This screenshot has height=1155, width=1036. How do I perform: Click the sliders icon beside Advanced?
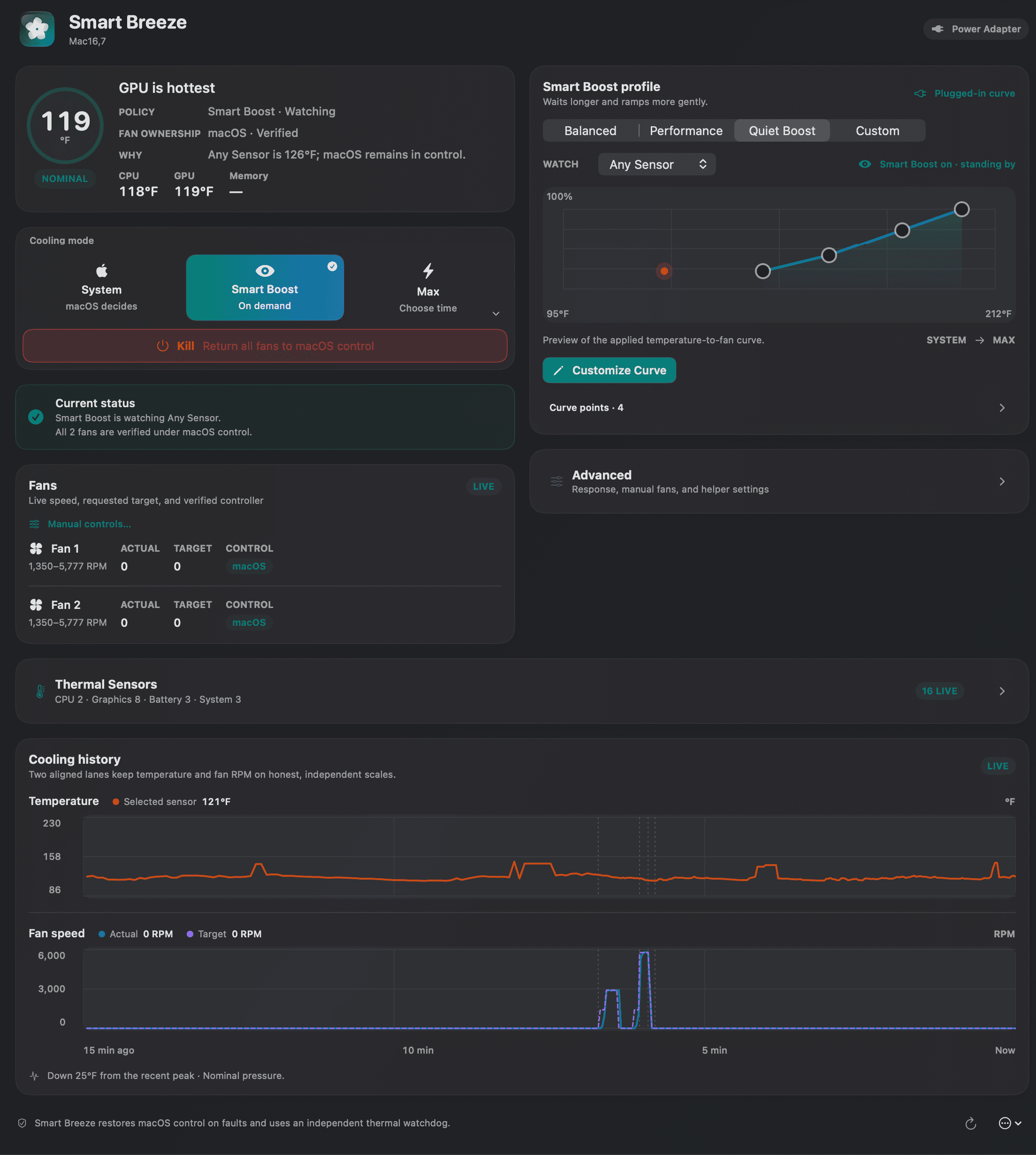556,482
